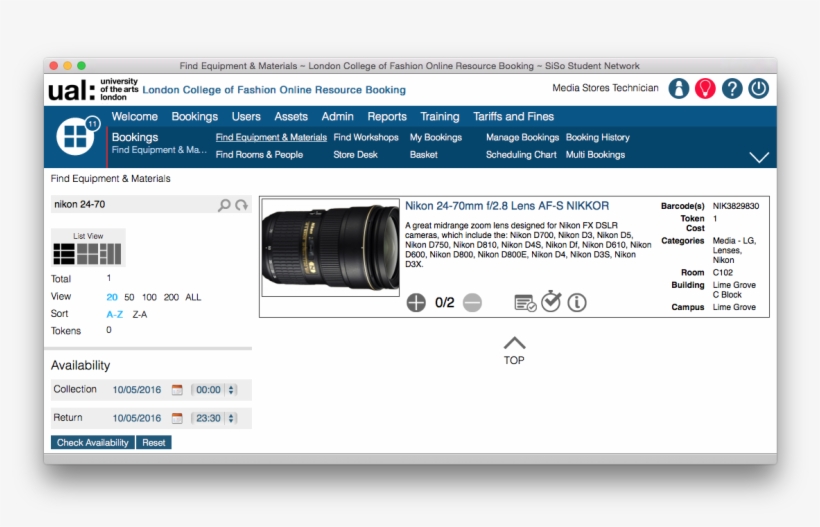Expand the navigation menu down chevron
This screenshot has width=820, height=527.
pos(759,157)
